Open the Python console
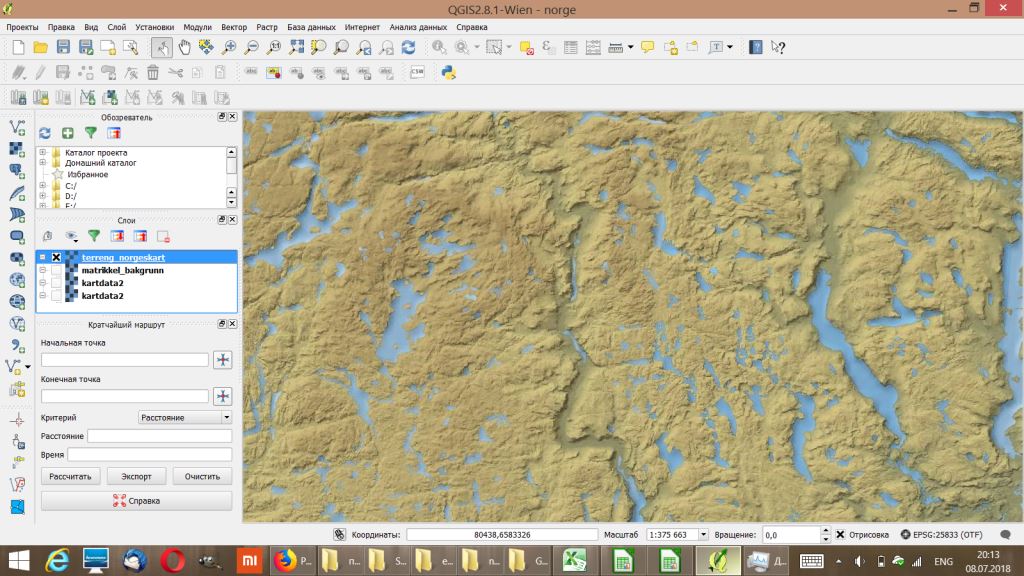1024x576 pixels. [449, 72]
